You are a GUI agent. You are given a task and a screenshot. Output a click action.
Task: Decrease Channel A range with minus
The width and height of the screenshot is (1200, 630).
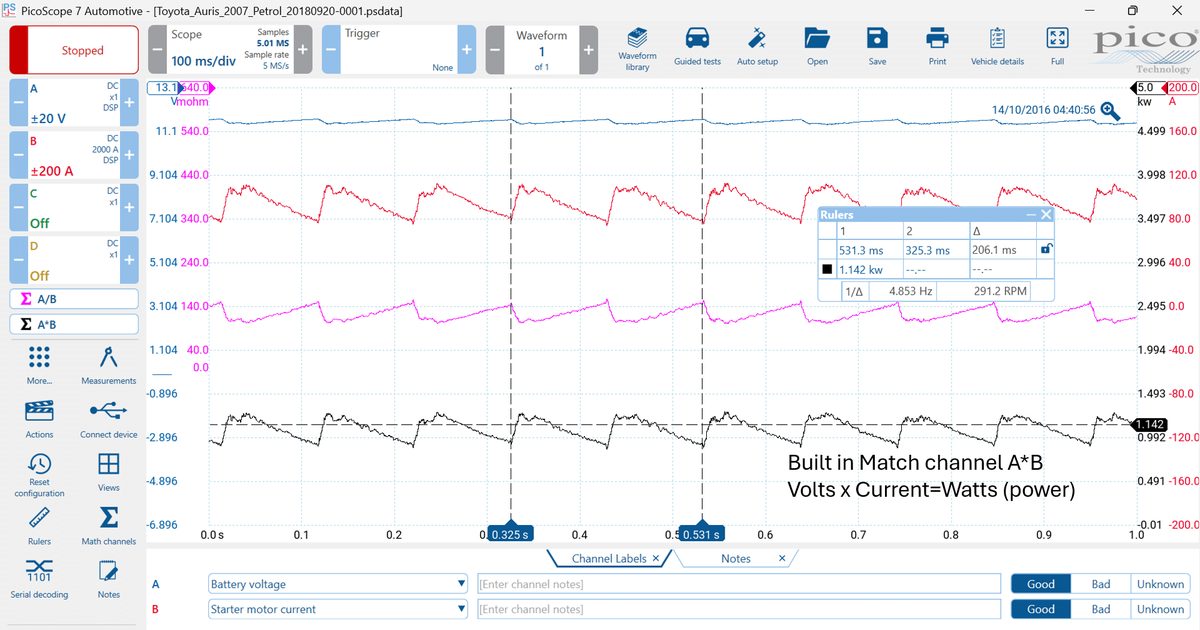tap(18, 103)
